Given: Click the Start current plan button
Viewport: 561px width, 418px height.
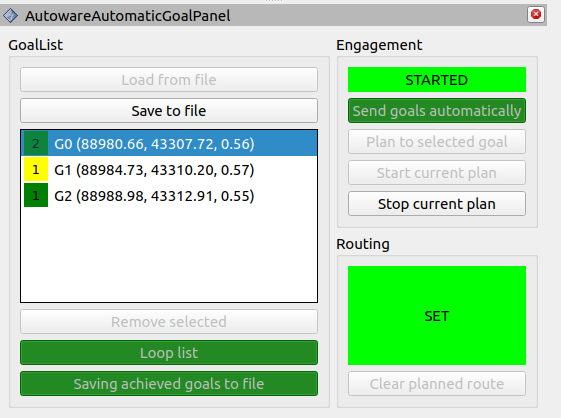Looking at the screenshot, I should coord(437,173).
